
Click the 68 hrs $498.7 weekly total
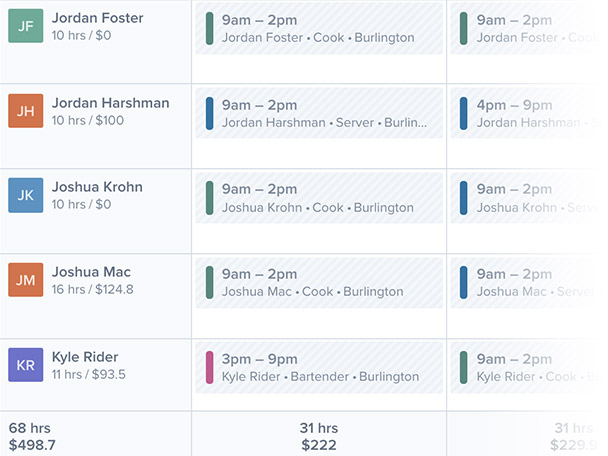pyautogui.click(x=32, y=436)
